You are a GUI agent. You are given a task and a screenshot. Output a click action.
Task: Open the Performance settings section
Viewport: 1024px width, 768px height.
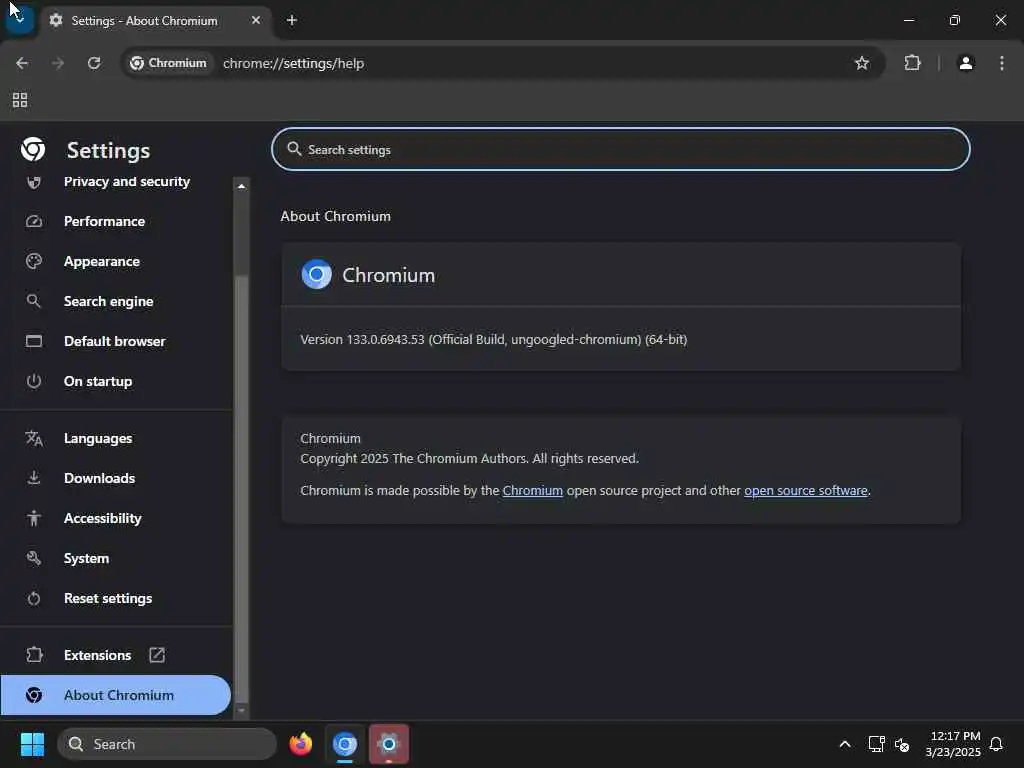click(x=116, y=221)
